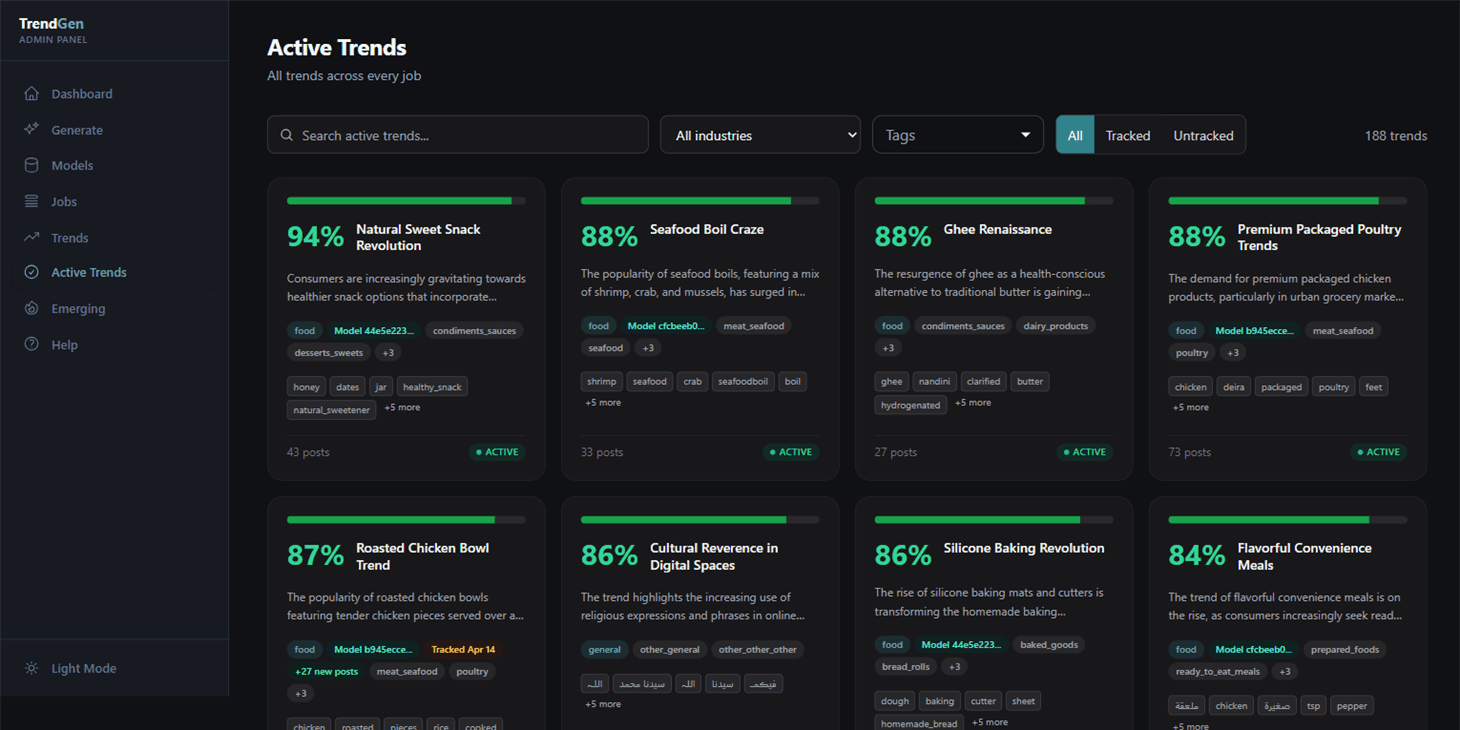Image resolution: width=1460 pixels, height=730 pixels.
Task: Click the Tracked Apr 14 badge
Action: coord(463,649)
